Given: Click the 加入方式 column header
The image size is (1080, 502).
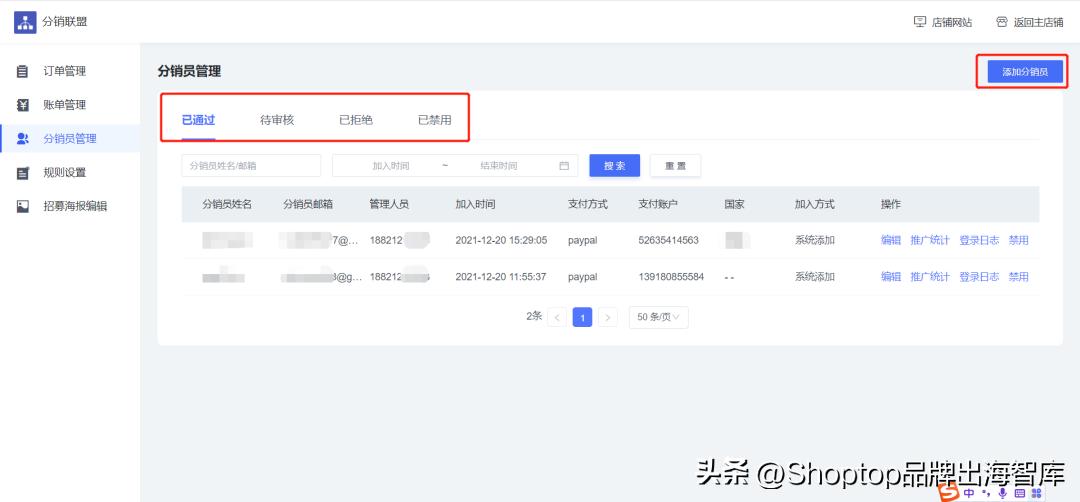Looking at the screenshot, I should coord(815,205).
